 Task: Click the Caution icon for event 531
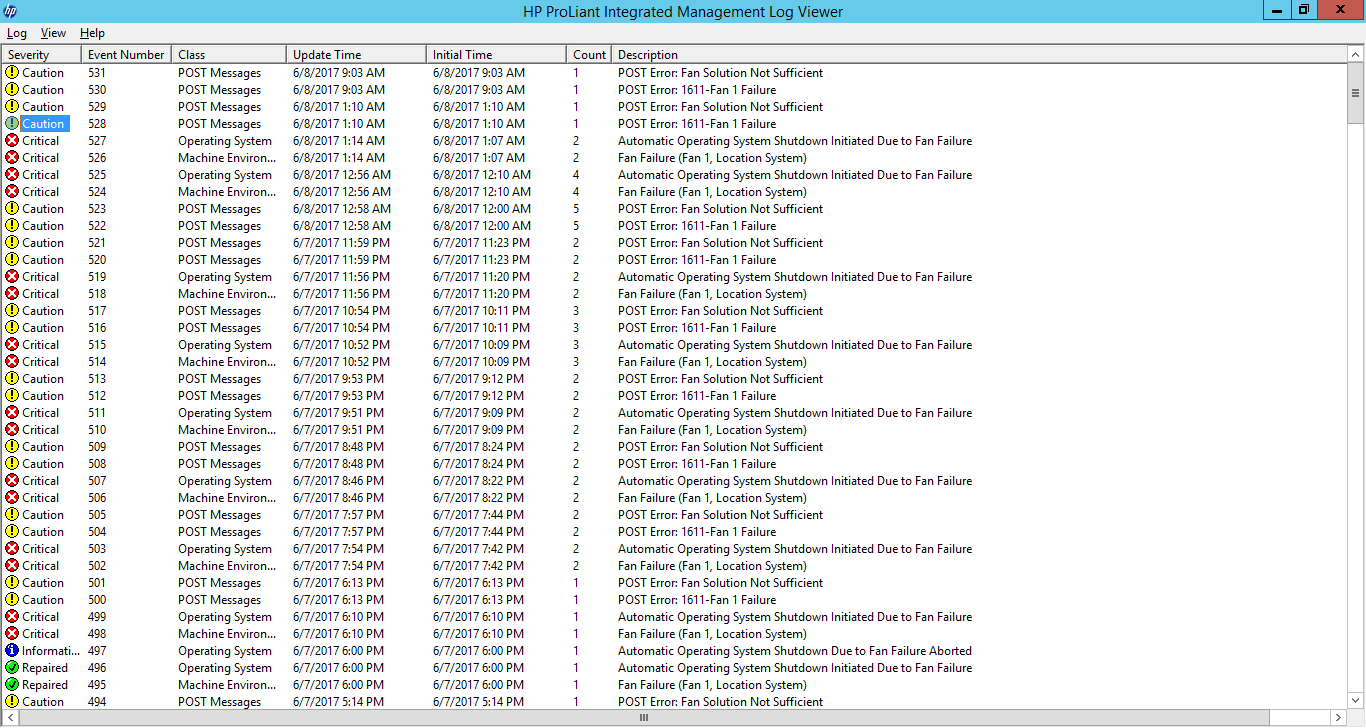click(12, 73)
